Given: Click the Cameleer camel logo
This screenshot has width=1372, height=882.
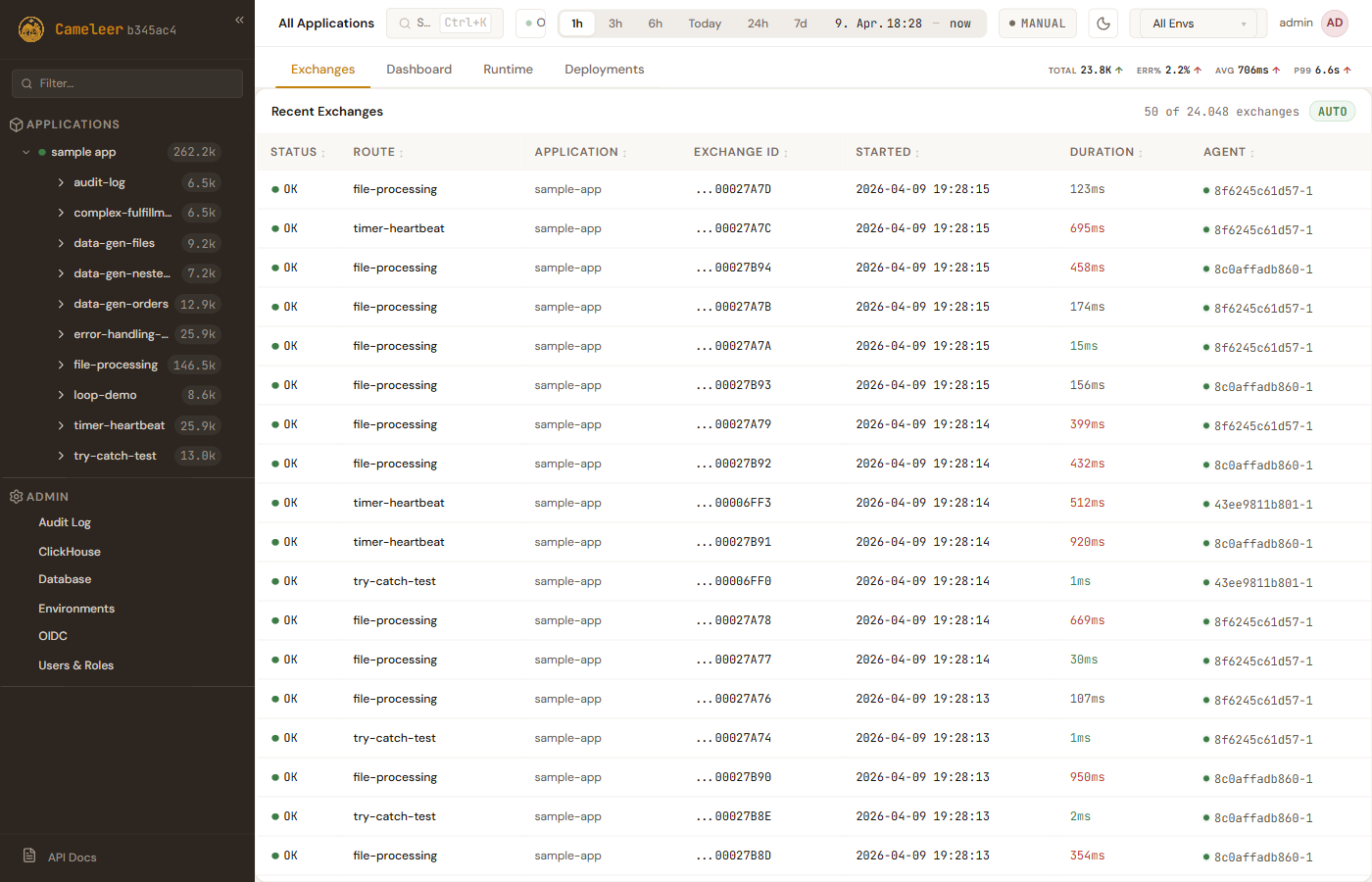Looking at the screenshot, I should [31, 29].
